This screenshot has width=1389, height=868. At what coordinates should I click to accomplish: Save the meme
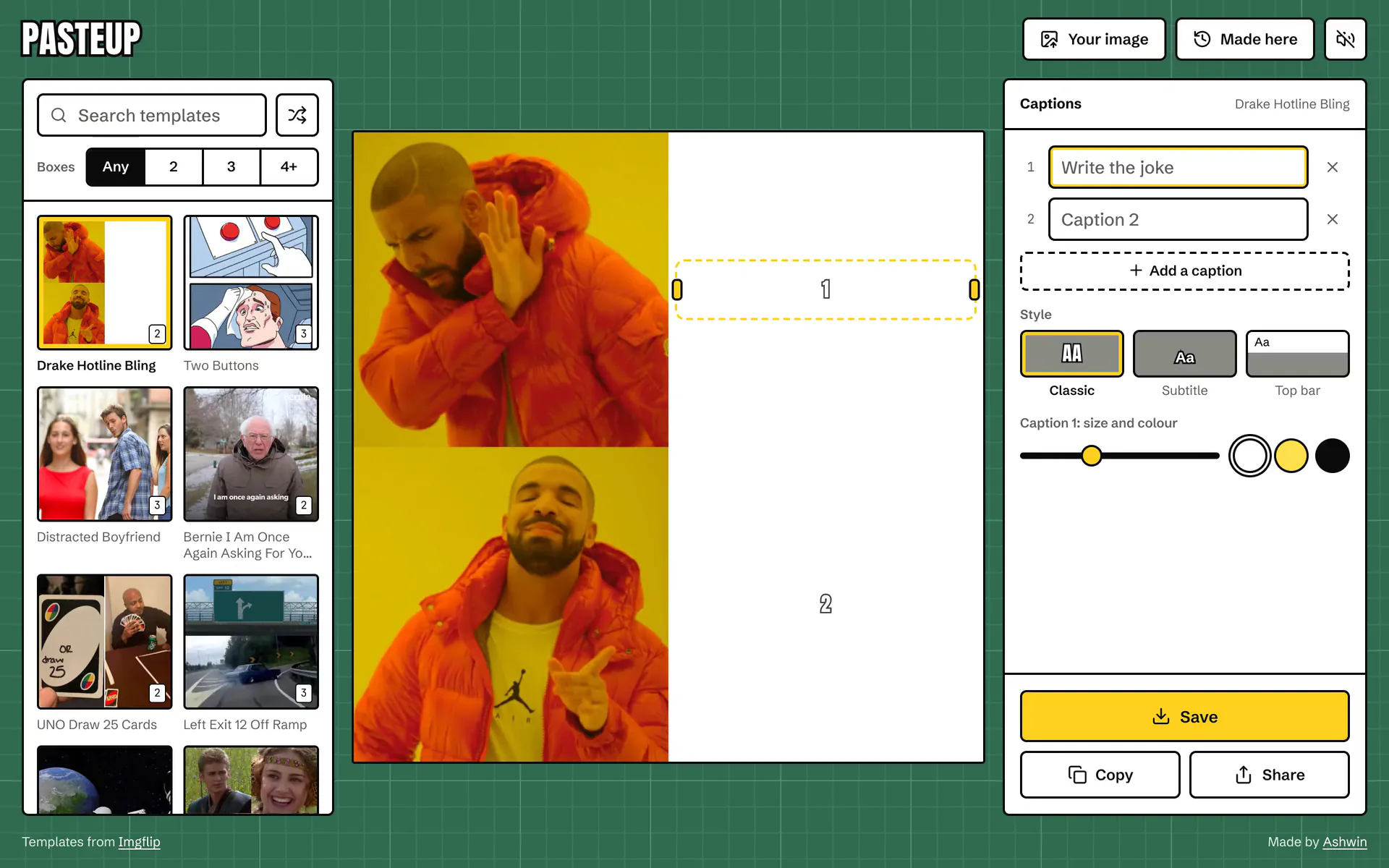click(x=1184, y=716)
